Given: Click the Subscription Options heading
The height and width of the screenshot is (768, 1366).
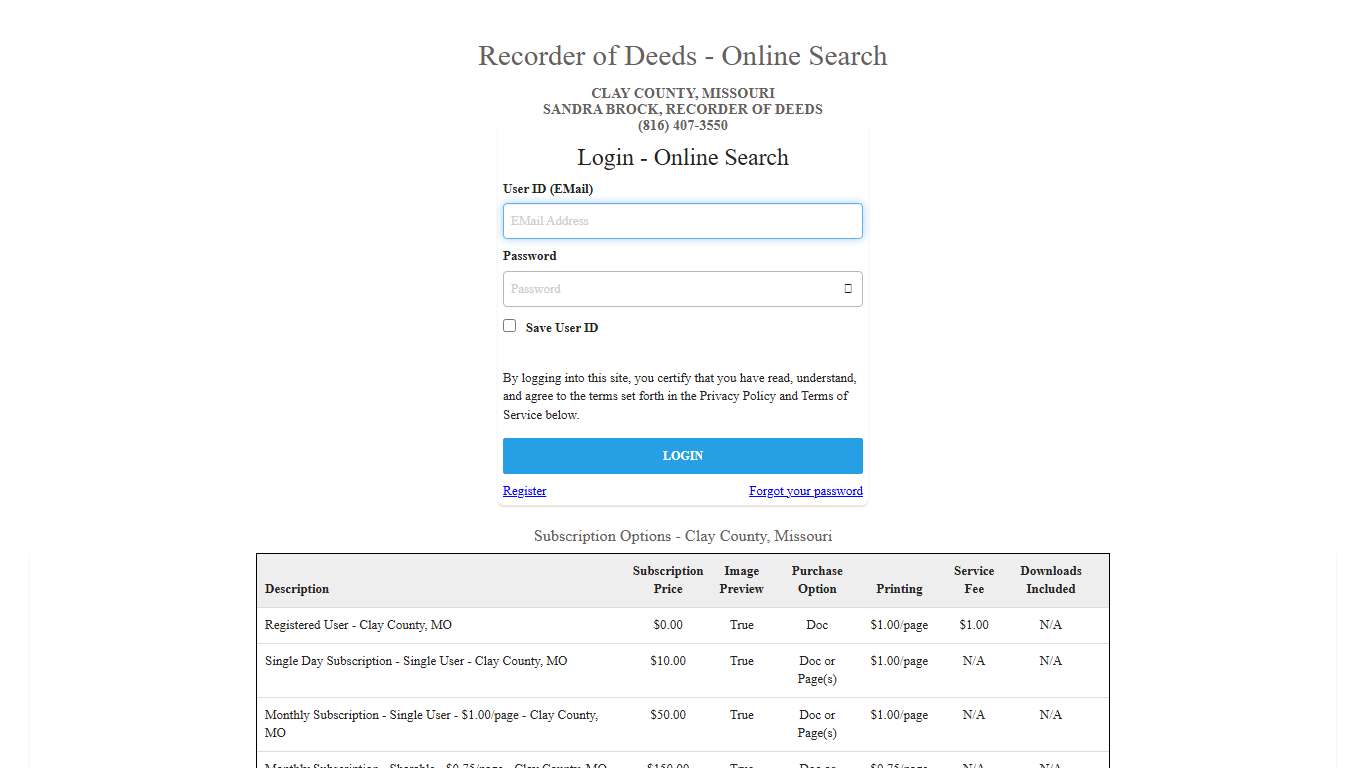Looking at the screenshot, I should (x=683, y=536).
